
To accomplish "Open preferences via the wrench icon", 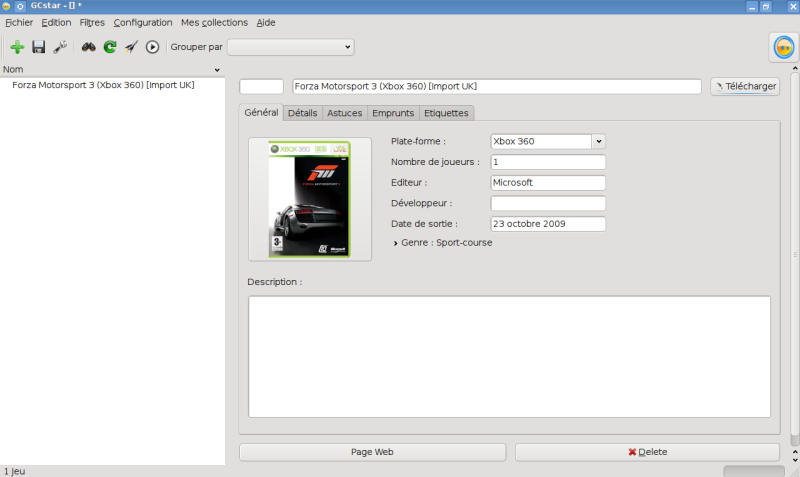I will pos(60,47).
